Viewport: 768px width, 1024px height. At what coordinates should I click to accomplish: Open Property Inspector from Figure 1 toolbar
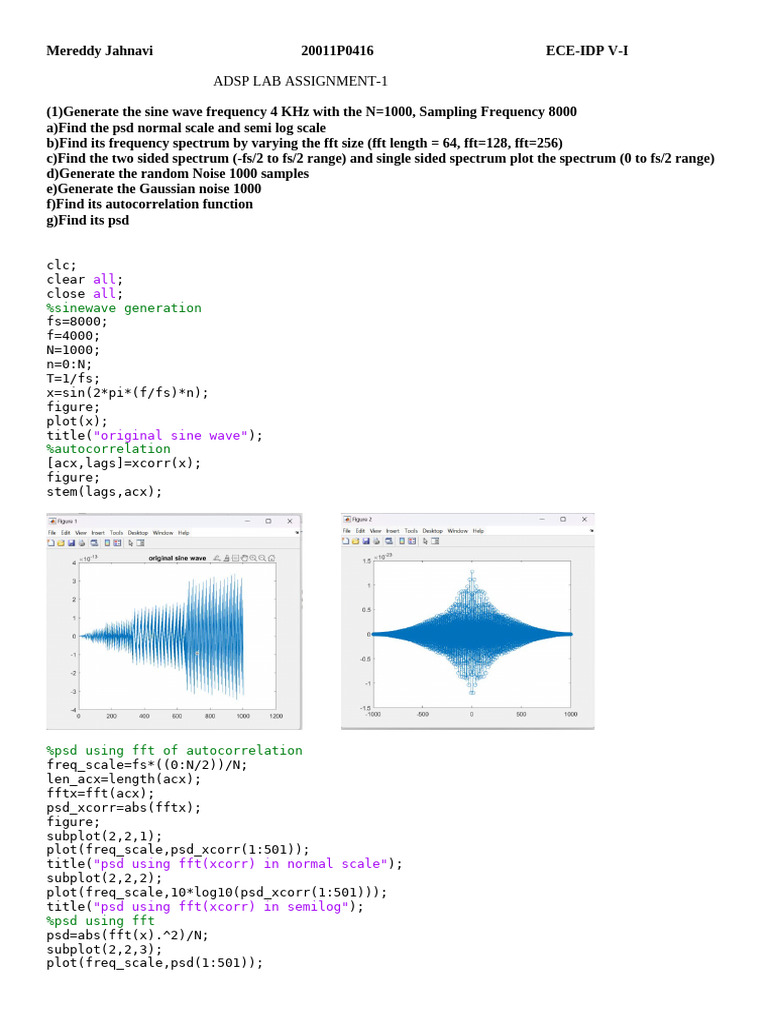pos(140,543)
